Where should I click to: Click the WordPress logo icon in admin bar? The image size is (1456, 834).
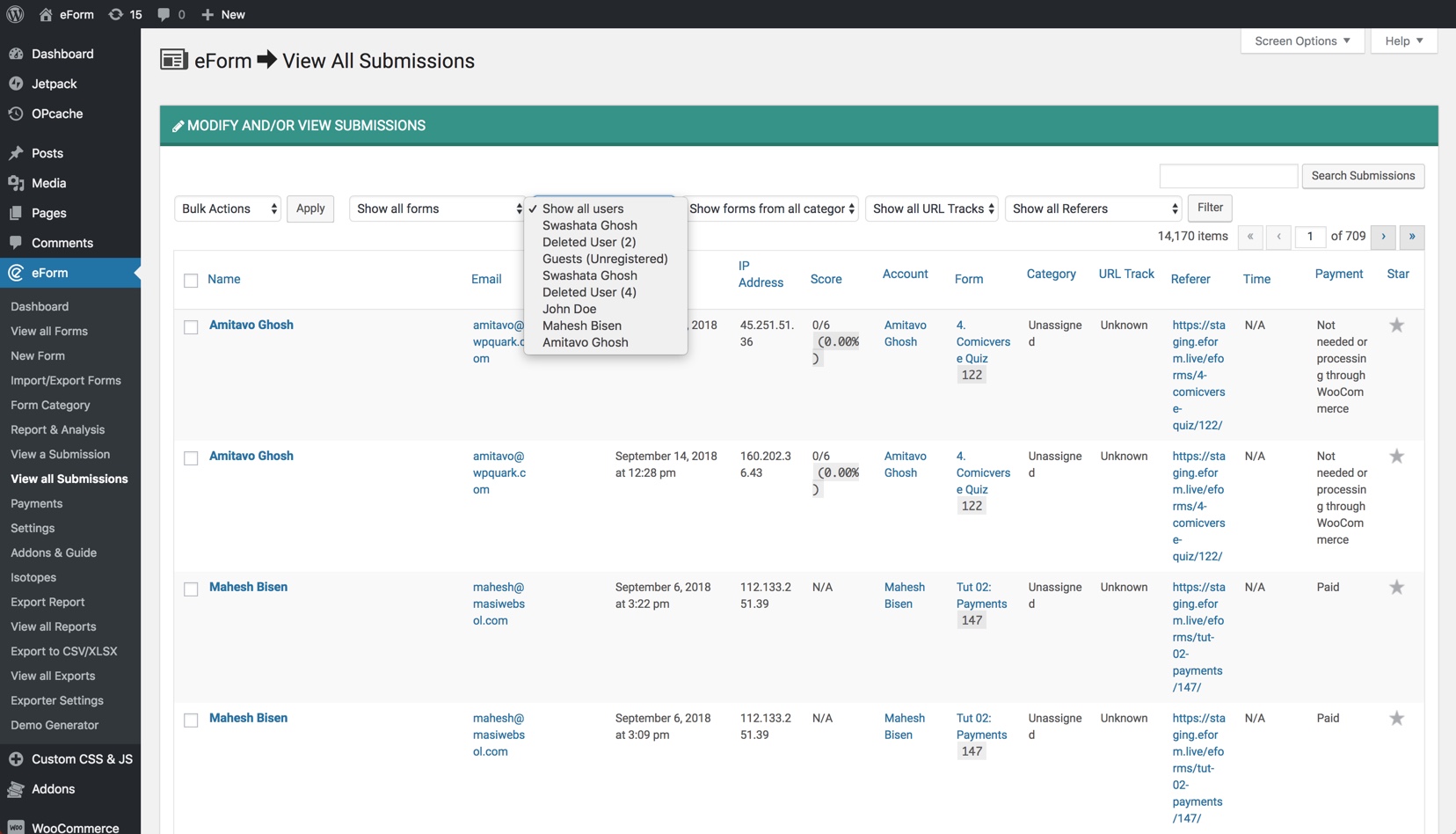[x=15, y=14]
